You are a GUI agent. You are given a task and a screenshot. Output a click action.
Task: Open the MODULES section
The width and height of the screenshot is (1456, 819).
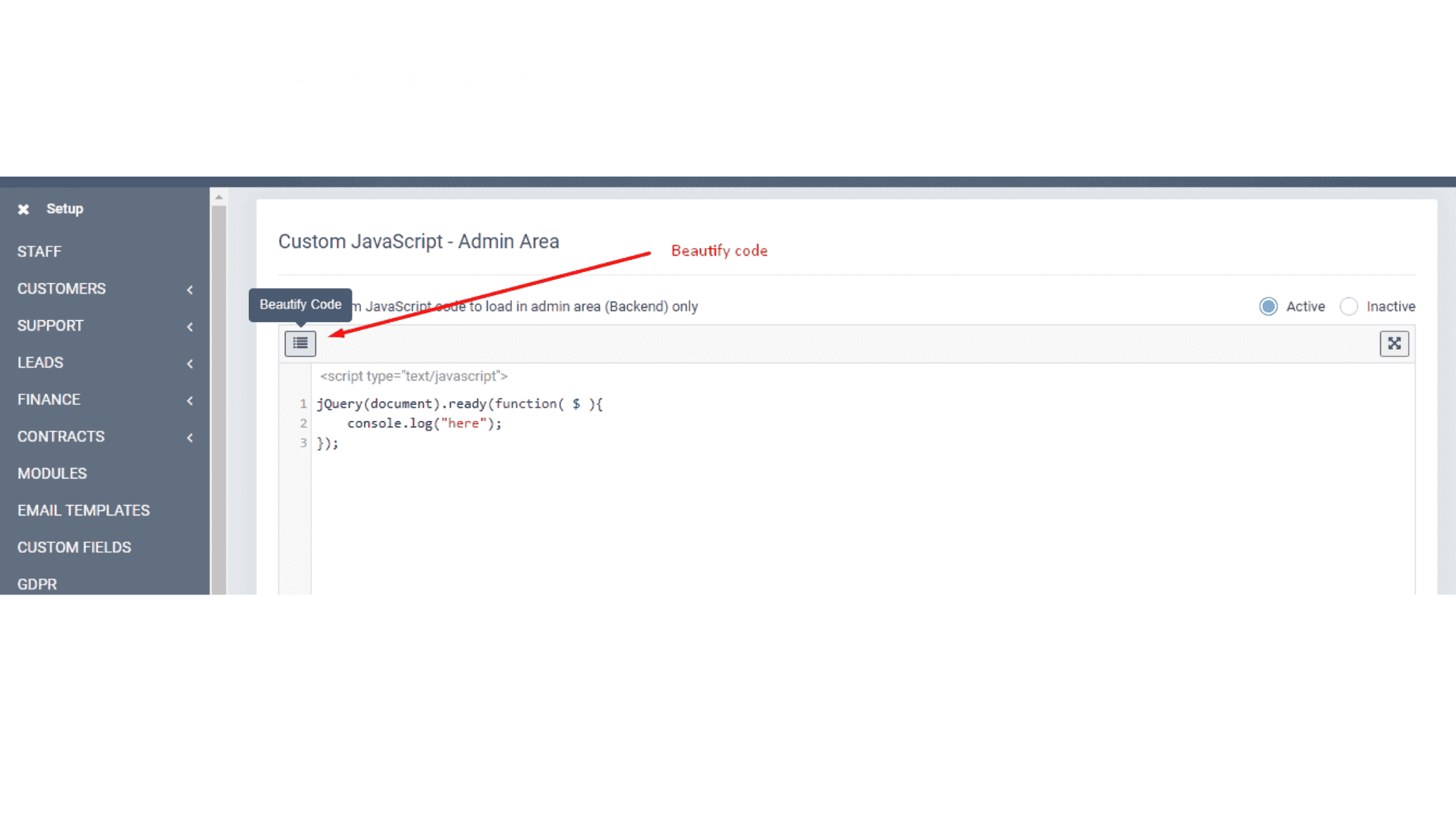pyautogui.click(x=52, y=473)
